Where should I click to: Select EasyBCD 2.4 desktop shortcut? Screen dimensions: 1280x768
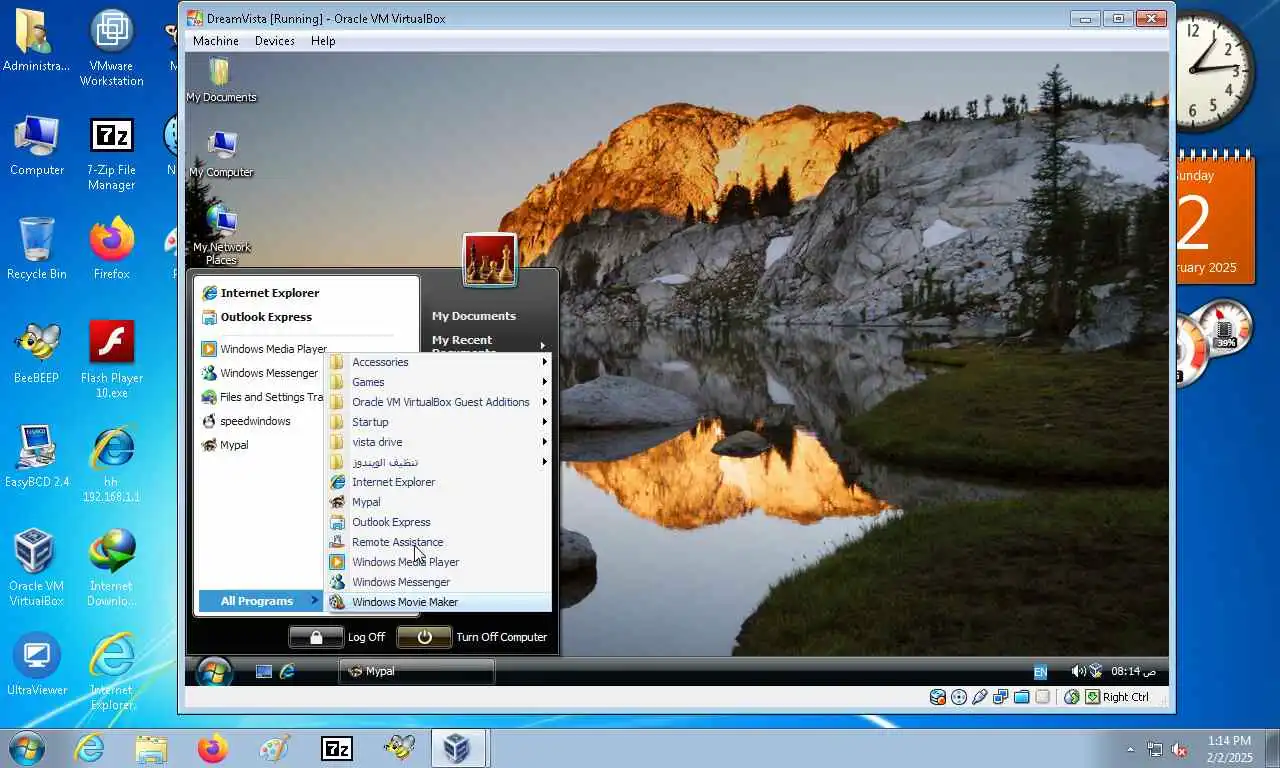pyautogui.click(x=37, y=457)
